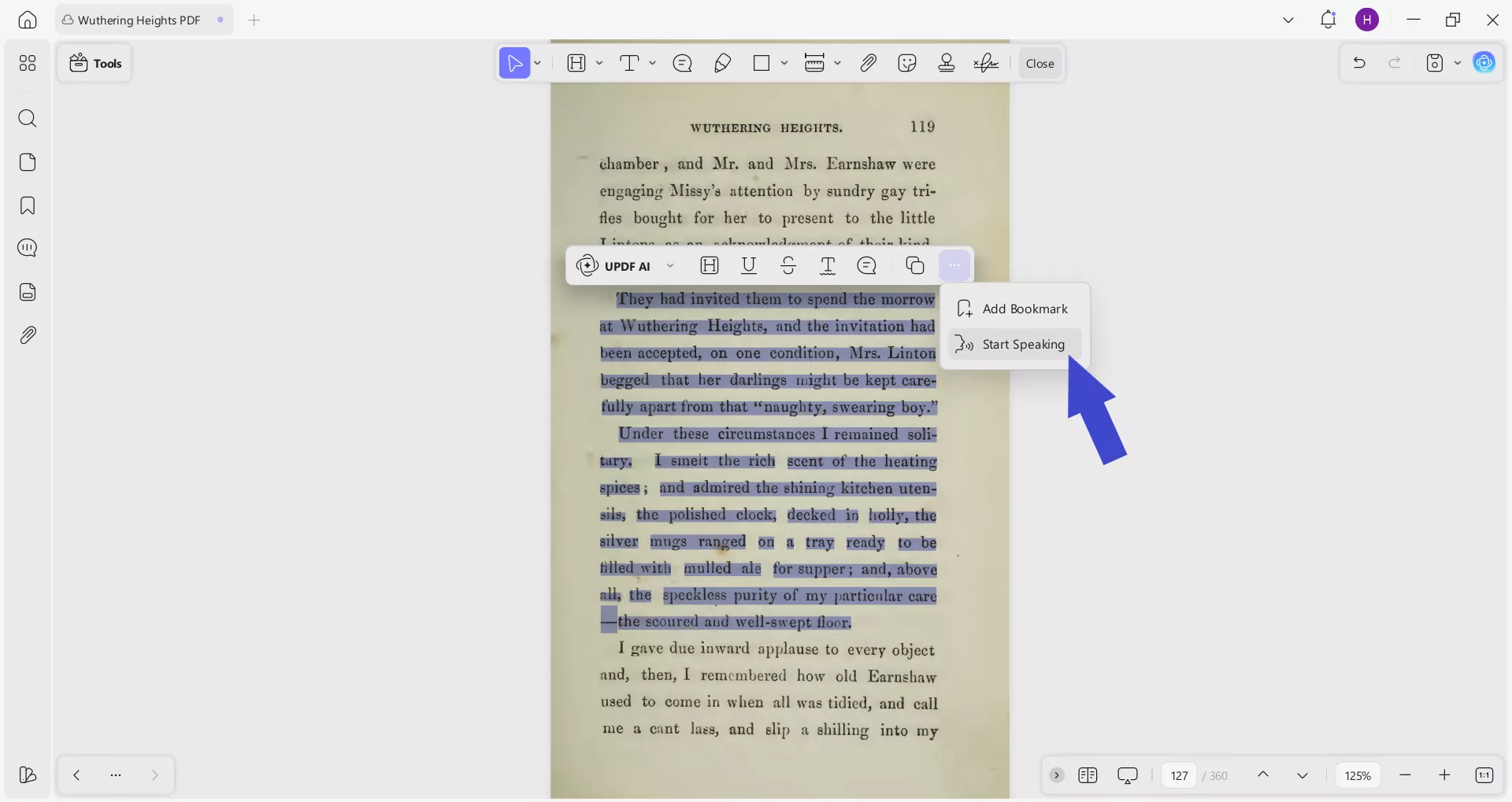Image resolution: width=1512 pixels, height=802 pixels.
Task: Open the UPDF AI assistant icon top right
Action: point(1484,63)
